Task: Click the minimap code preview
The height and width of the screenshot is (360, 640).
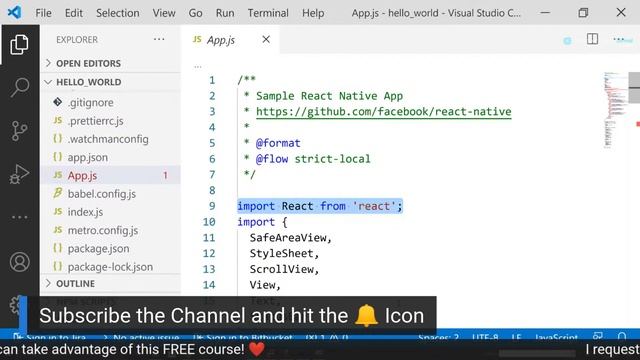Action: tap(615, 109)
